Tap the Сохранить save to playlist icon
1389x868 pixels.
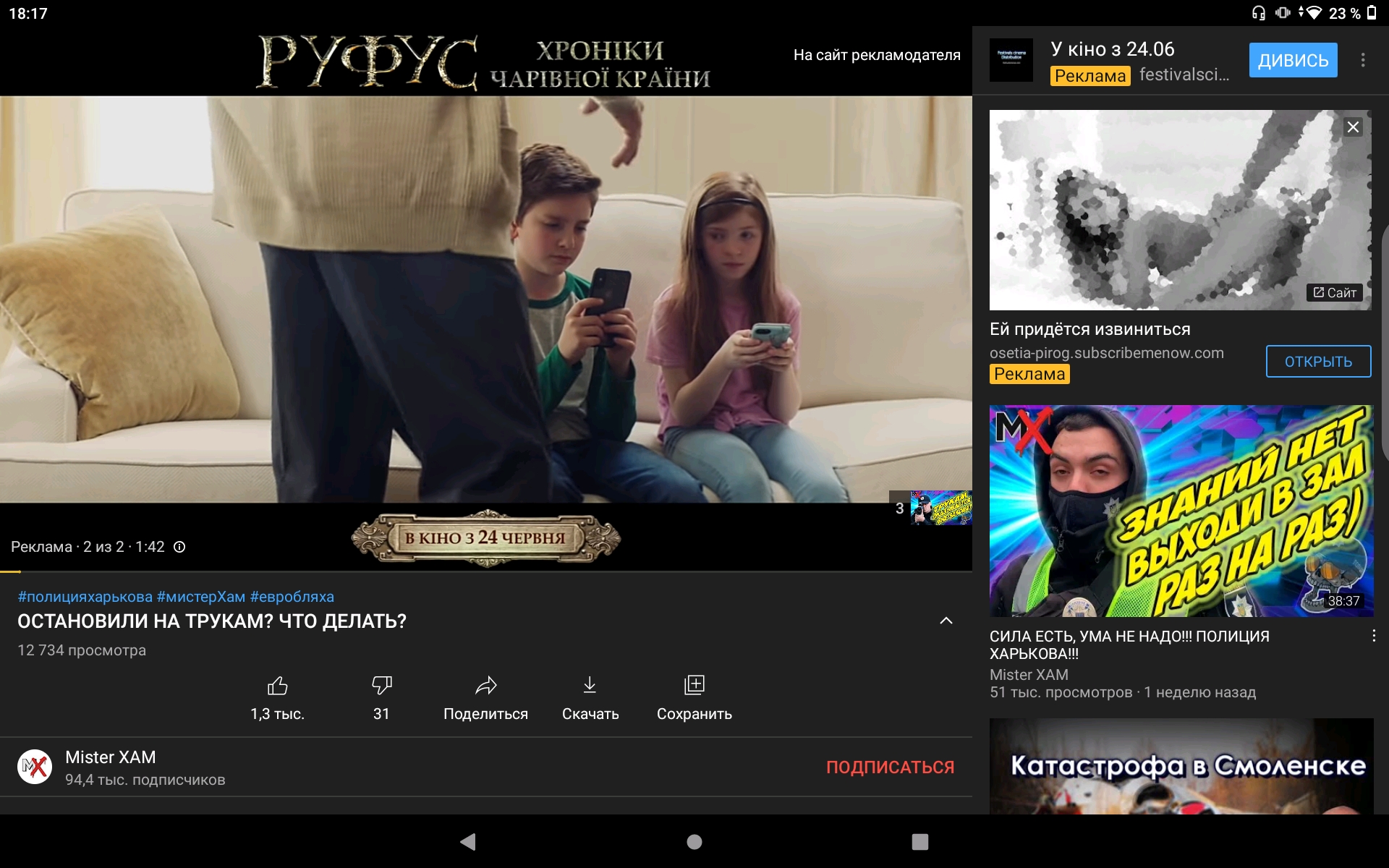tap(694, 685)
